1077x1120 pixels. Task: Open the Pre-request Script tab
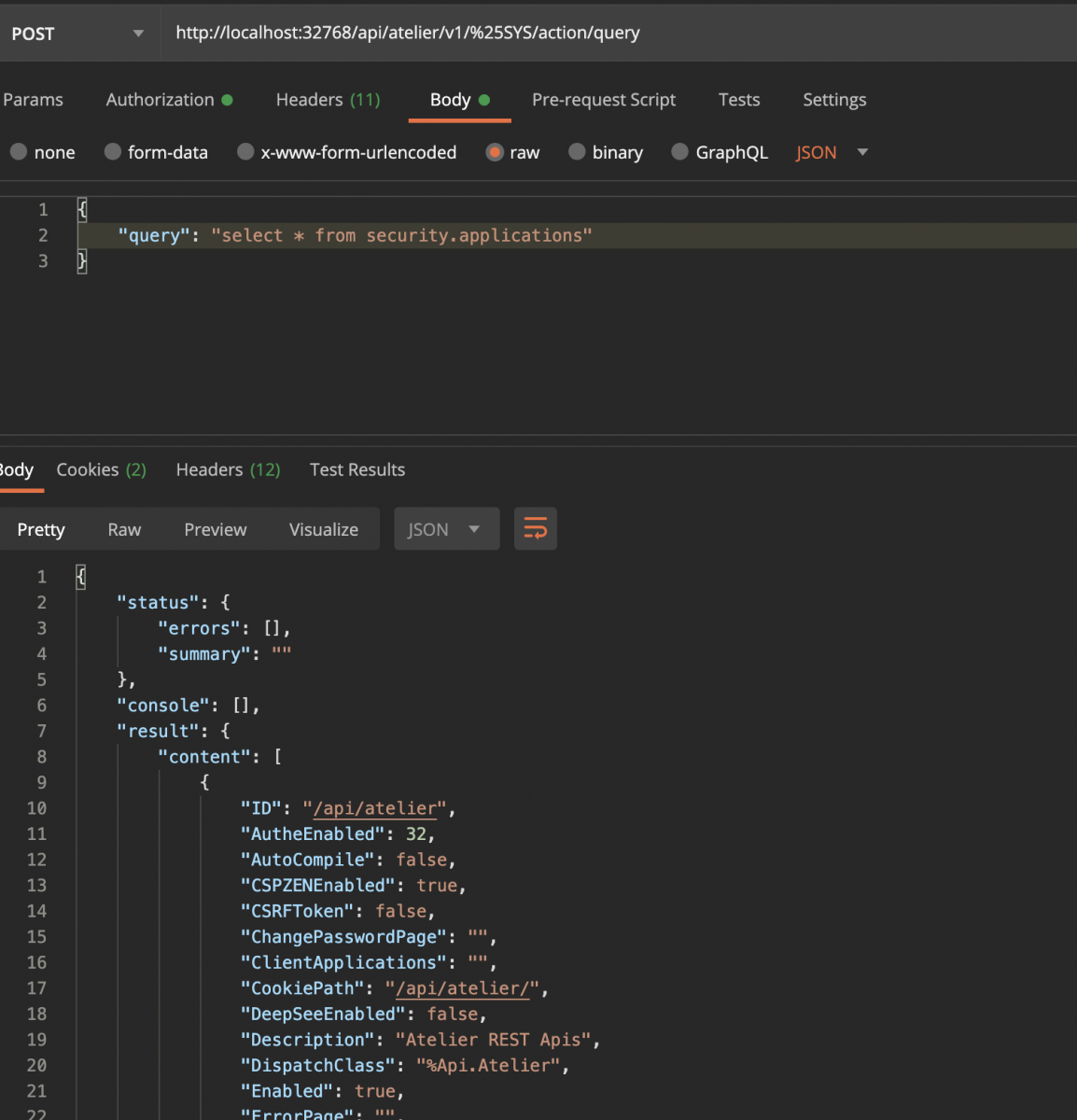point(603,100)
